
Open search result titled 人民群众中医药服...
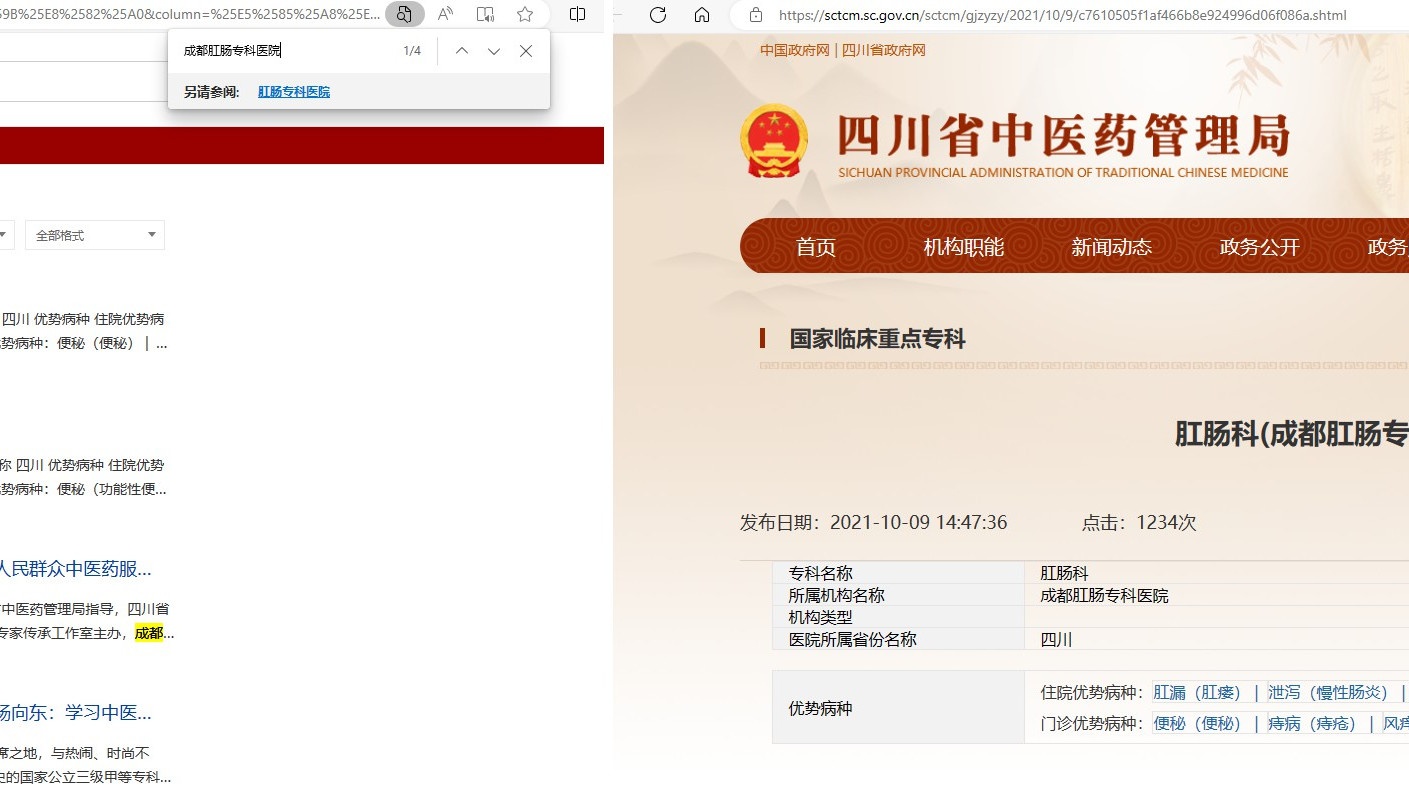click(76, 569)
